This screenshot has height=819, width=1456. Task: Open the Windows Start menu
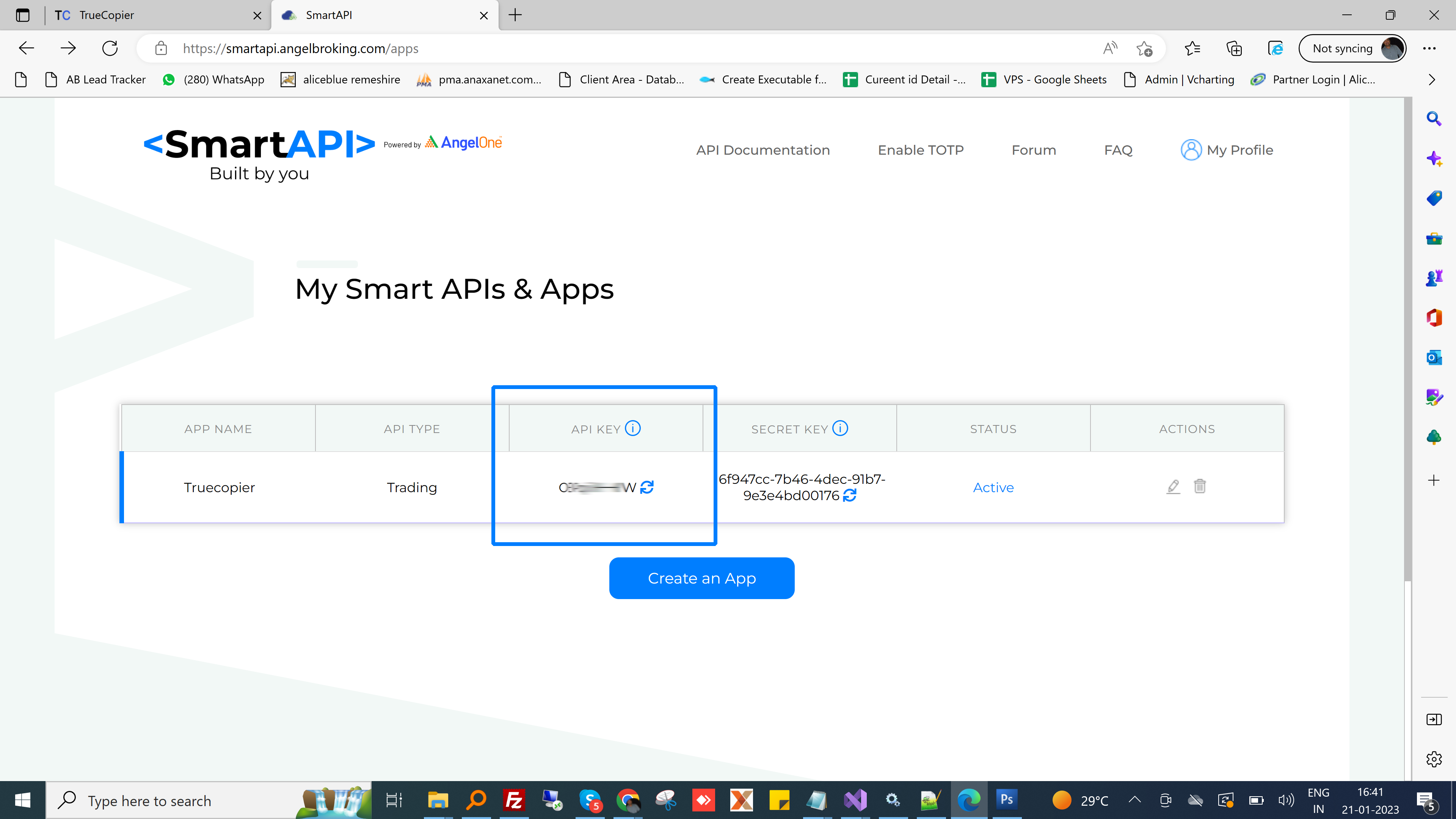click(x=23, y=800)
